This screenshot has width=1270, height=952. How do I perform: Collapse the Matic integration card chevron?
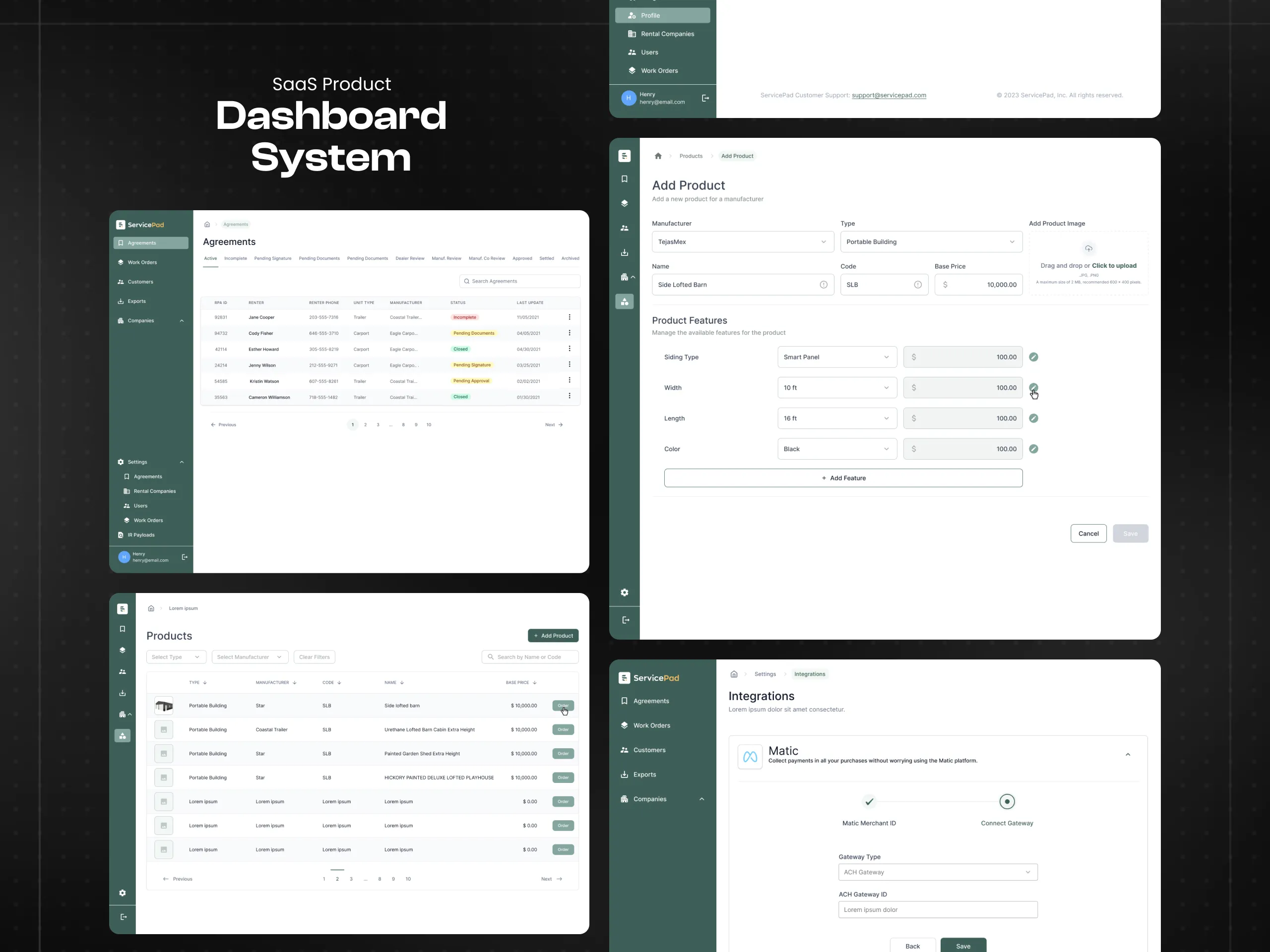1128,755
